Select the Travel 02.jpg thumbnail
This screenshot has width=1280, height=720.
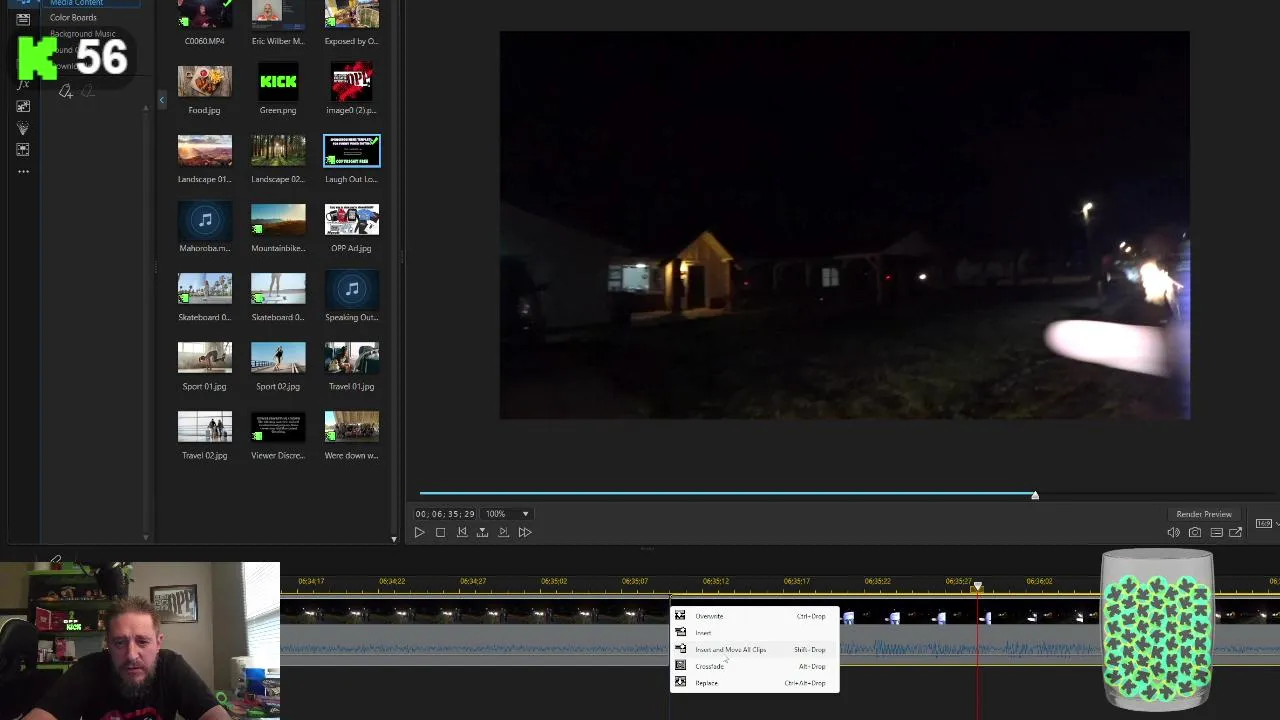204,427
